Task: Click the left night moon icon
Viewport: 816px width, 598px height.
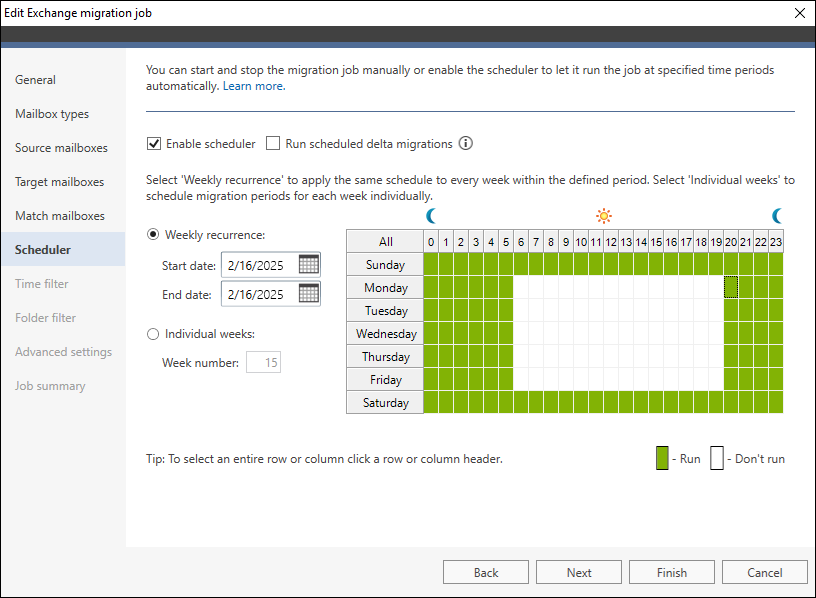Action: (431, 215)
